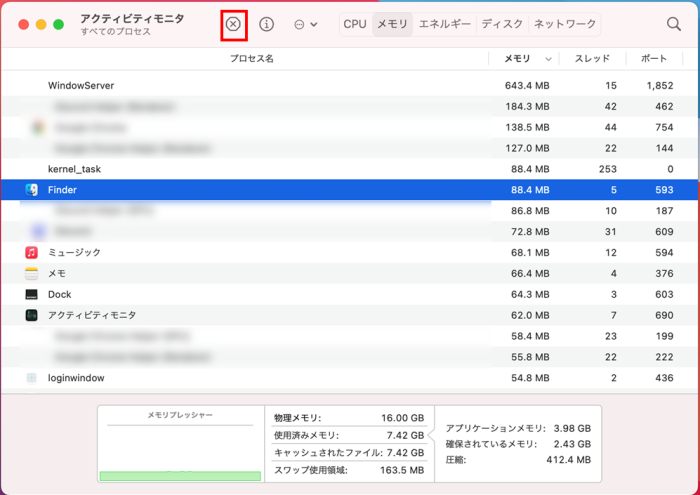Select the ネットワーク tab
Image resolution: width=700 pixels, height=495 pixels.
tap(564, 24)
